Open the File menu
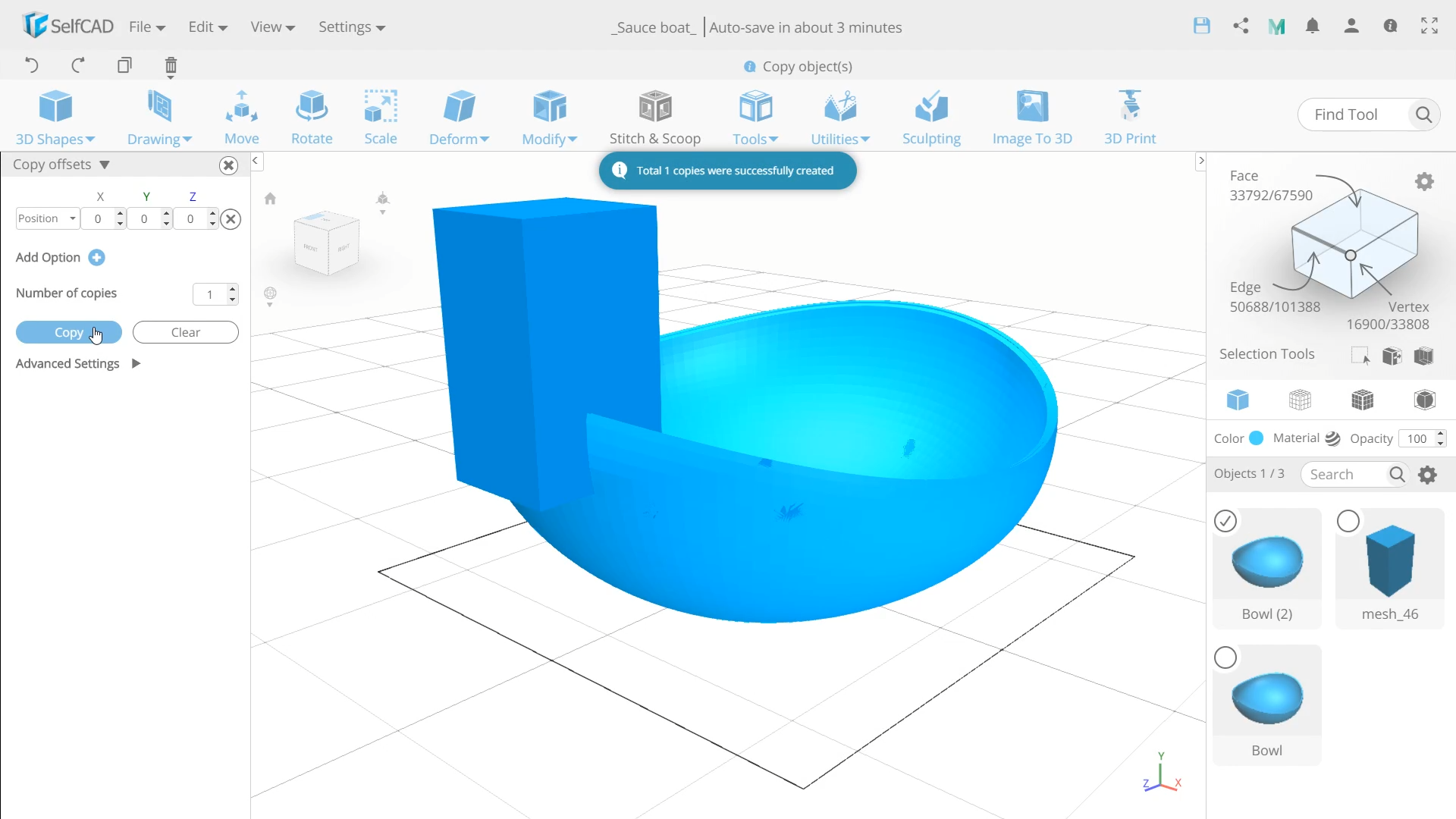Image resolution: width=1456 pixels, height=819 pixels. point(147,27)
